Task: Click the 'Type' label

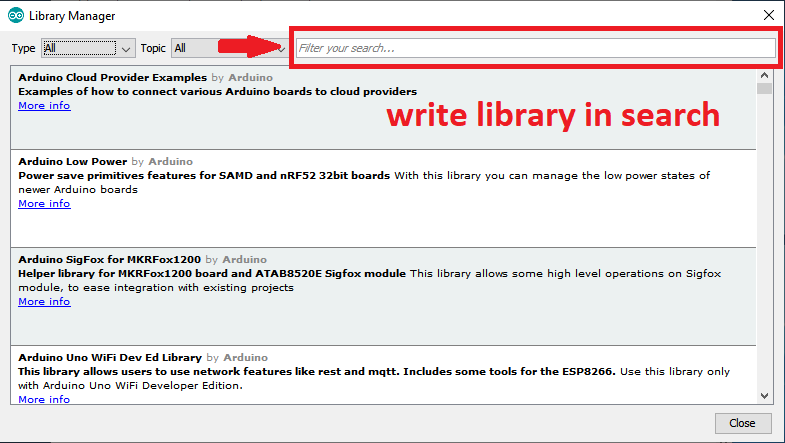Action: 24,49
